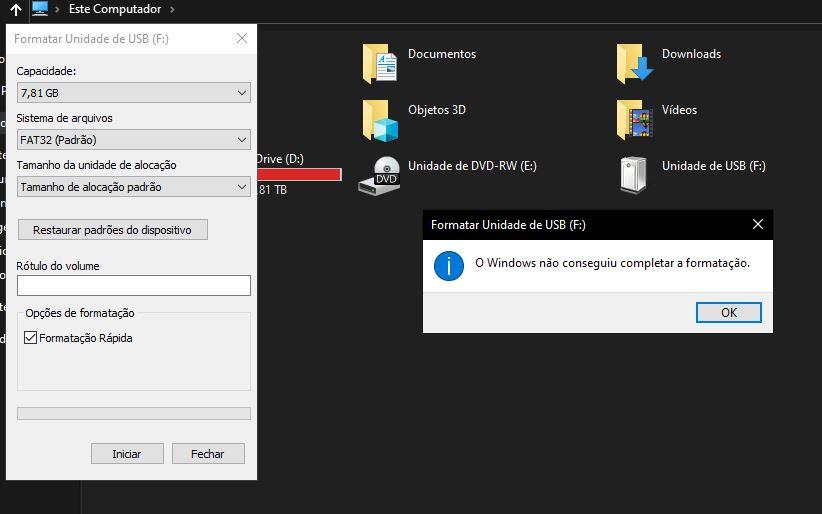This screenshot has height=514, width=822.
Task: Click the Rótulo do volume input field
Action: point(134,286)
